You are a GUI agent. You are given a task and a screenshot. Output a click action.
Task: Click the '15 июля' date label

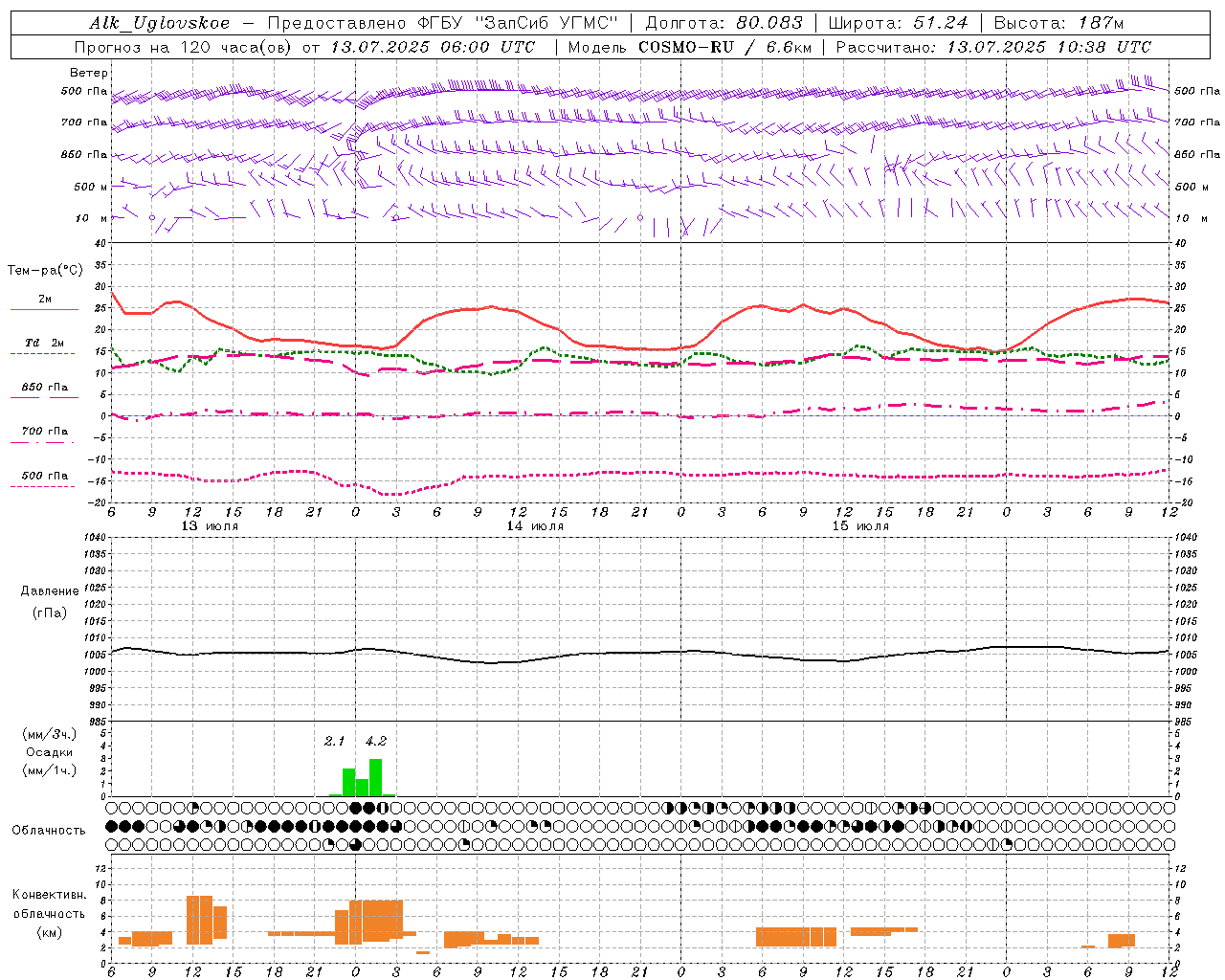coord(860,526)
